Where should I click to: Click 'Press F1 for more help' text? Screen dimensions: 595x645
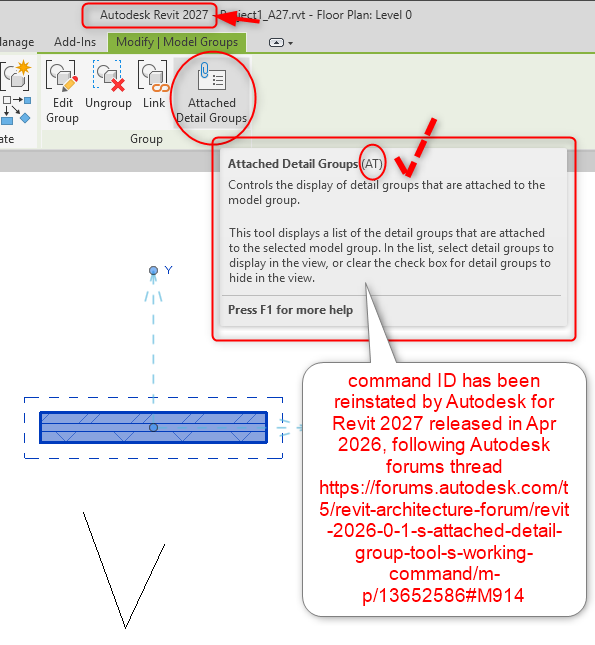click(291, 310)
